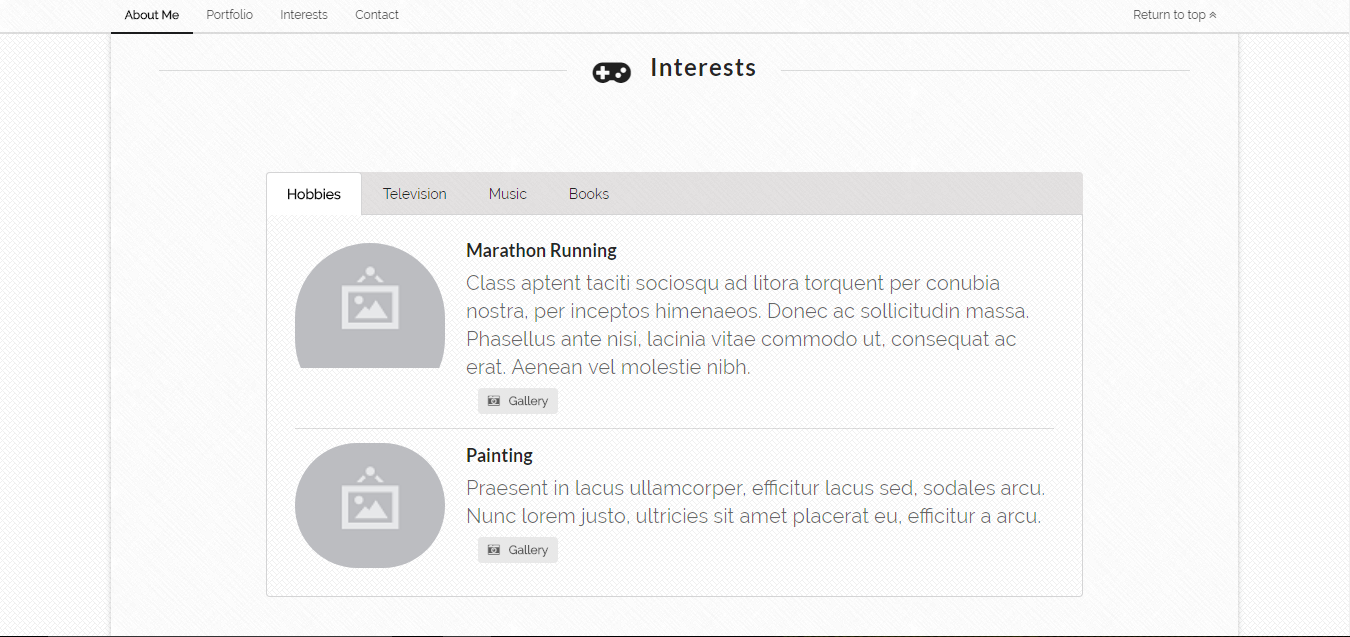Click the camera icon on Marathon Running's Gallery button
Screen dimensions: 1350x637
pyautogui.click(x=493, y=400)
